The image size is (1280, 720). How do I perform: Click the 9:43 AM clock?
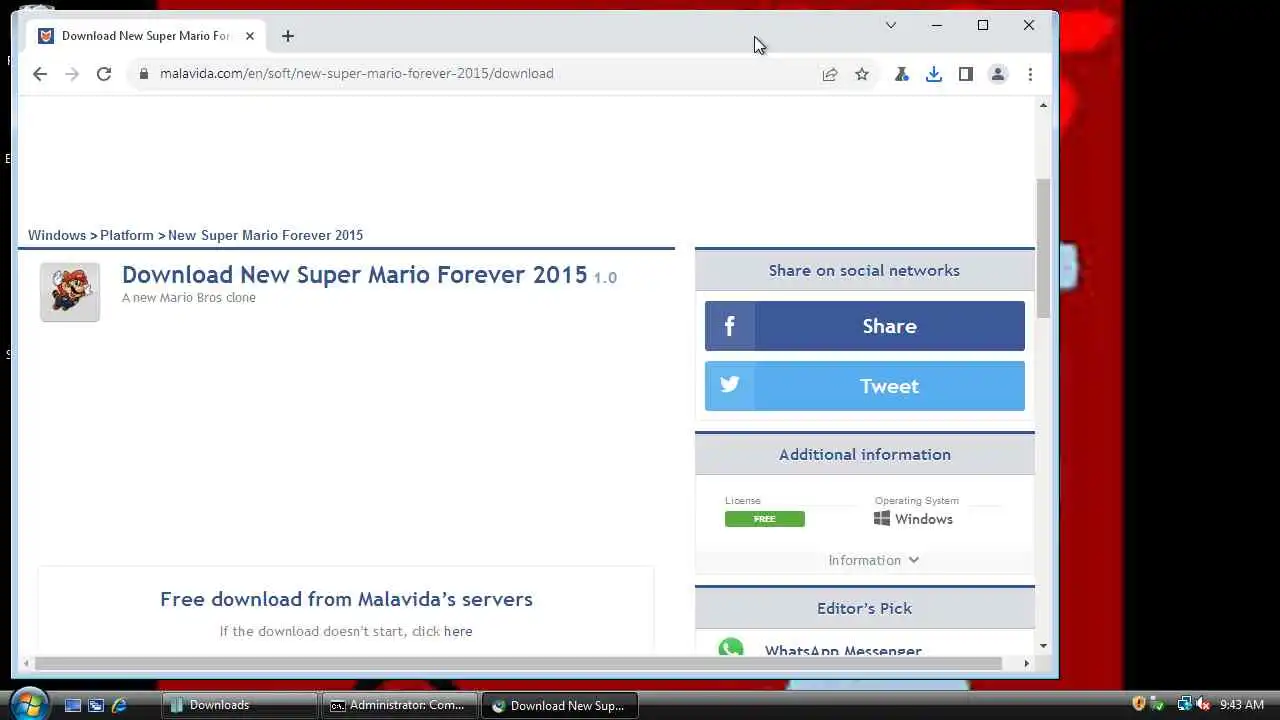click(1242, 705)
